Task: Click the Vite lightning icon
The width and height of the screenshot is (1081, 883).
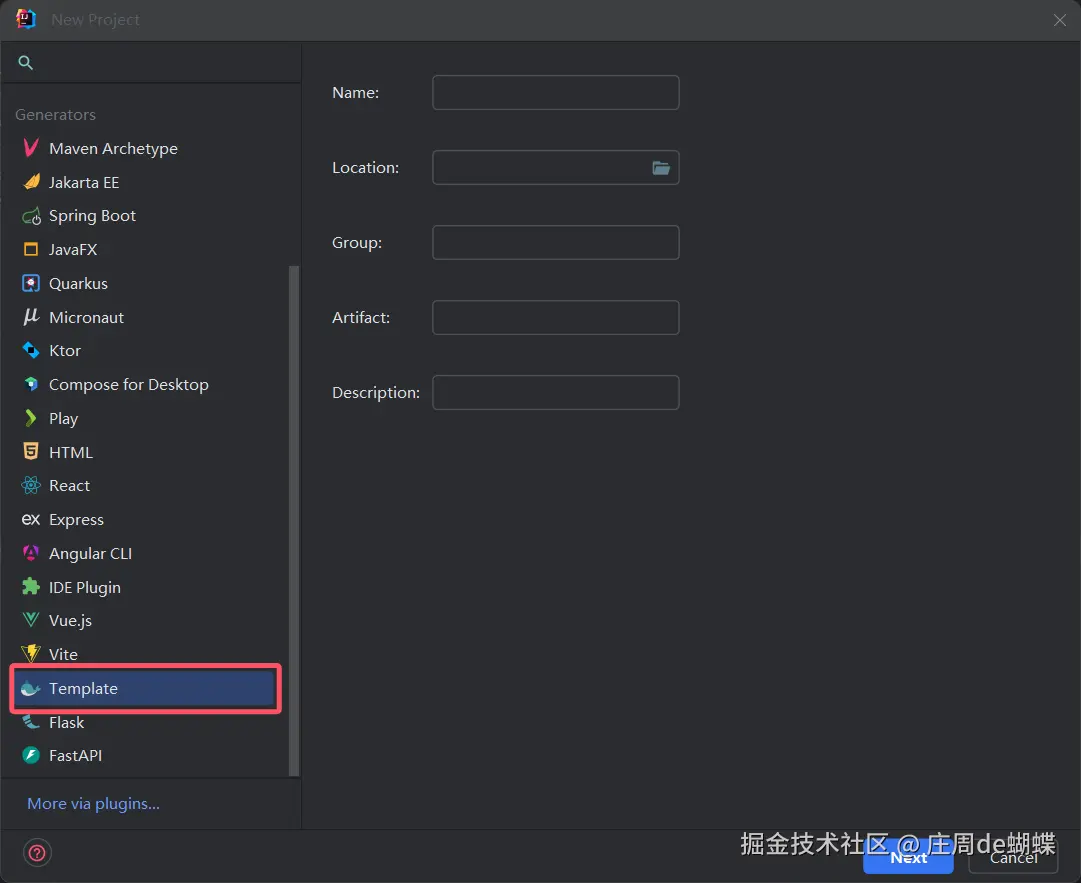Action: click(31, 653)
